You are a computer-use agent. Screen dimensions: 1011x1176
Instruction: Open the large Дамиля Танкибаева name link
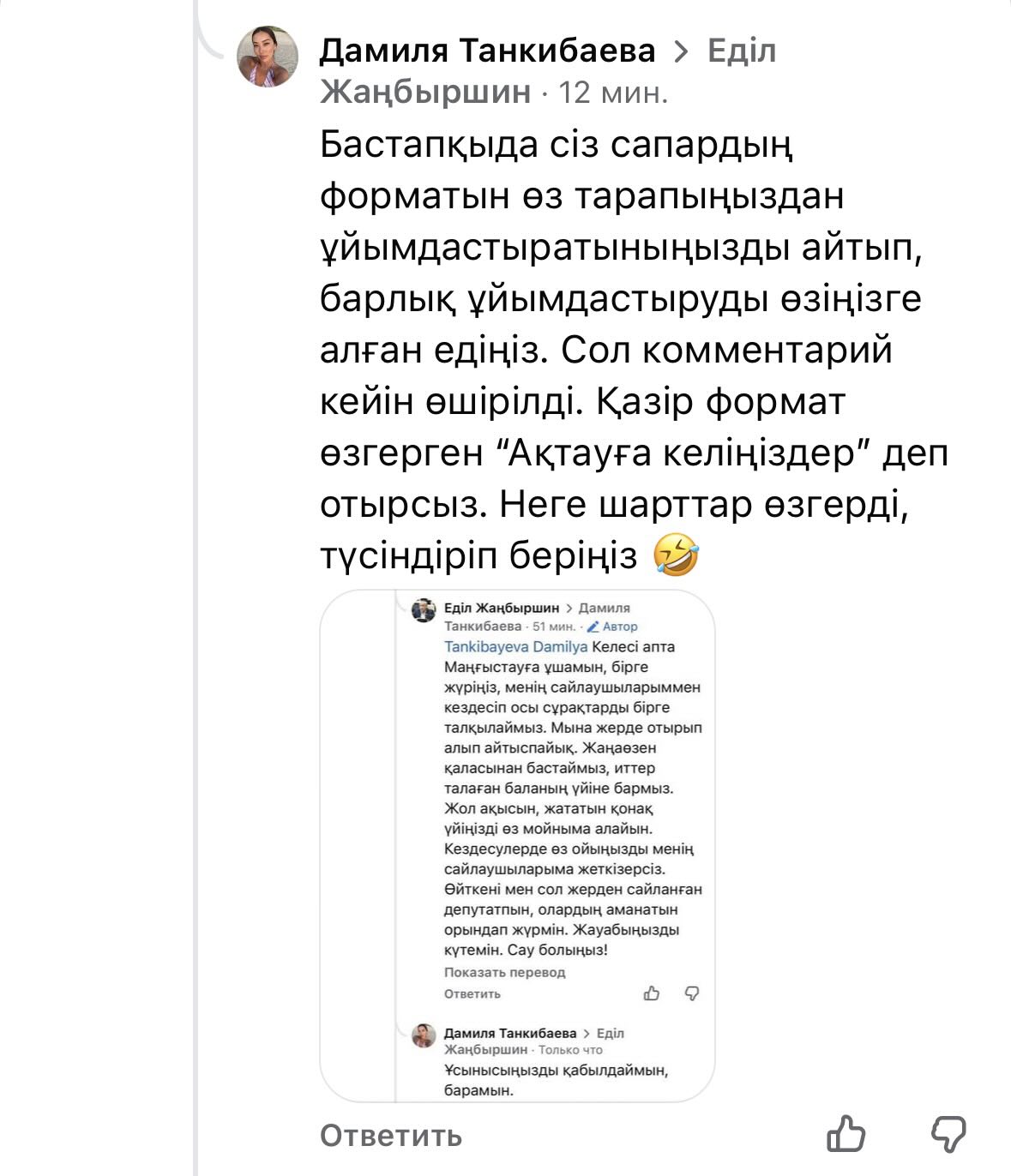[x=487, y=51]
